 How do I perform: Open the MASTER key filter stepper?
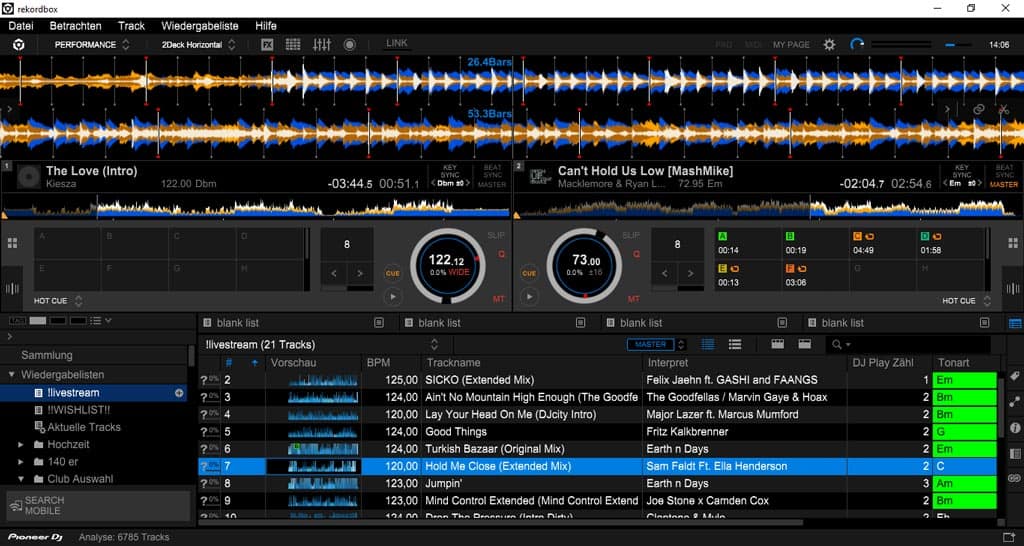pyautogui.click(x=681, y=344)
